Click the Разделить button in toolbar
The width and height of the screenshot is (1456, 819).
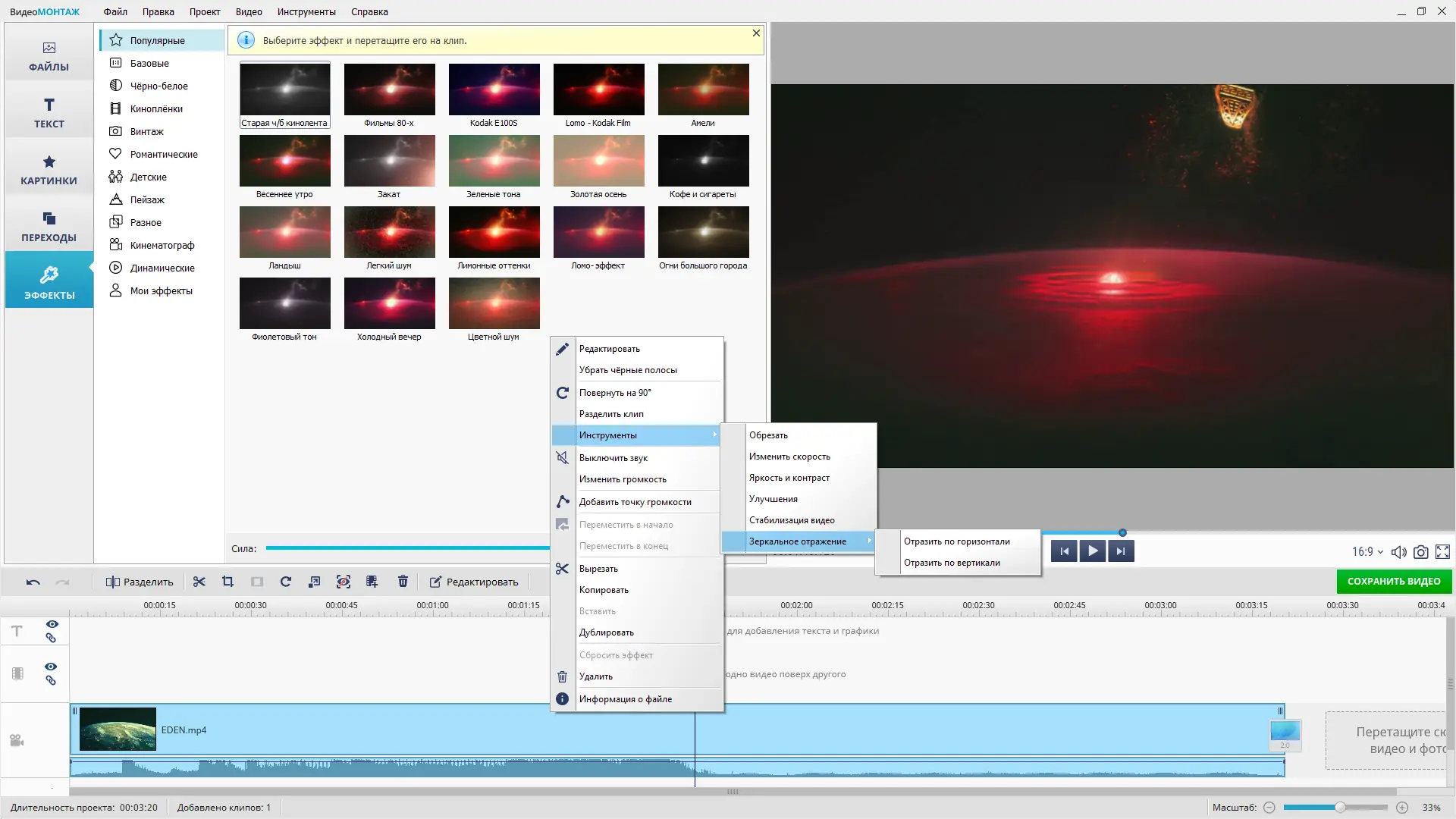pyautogui.click(x=140, y=582)
